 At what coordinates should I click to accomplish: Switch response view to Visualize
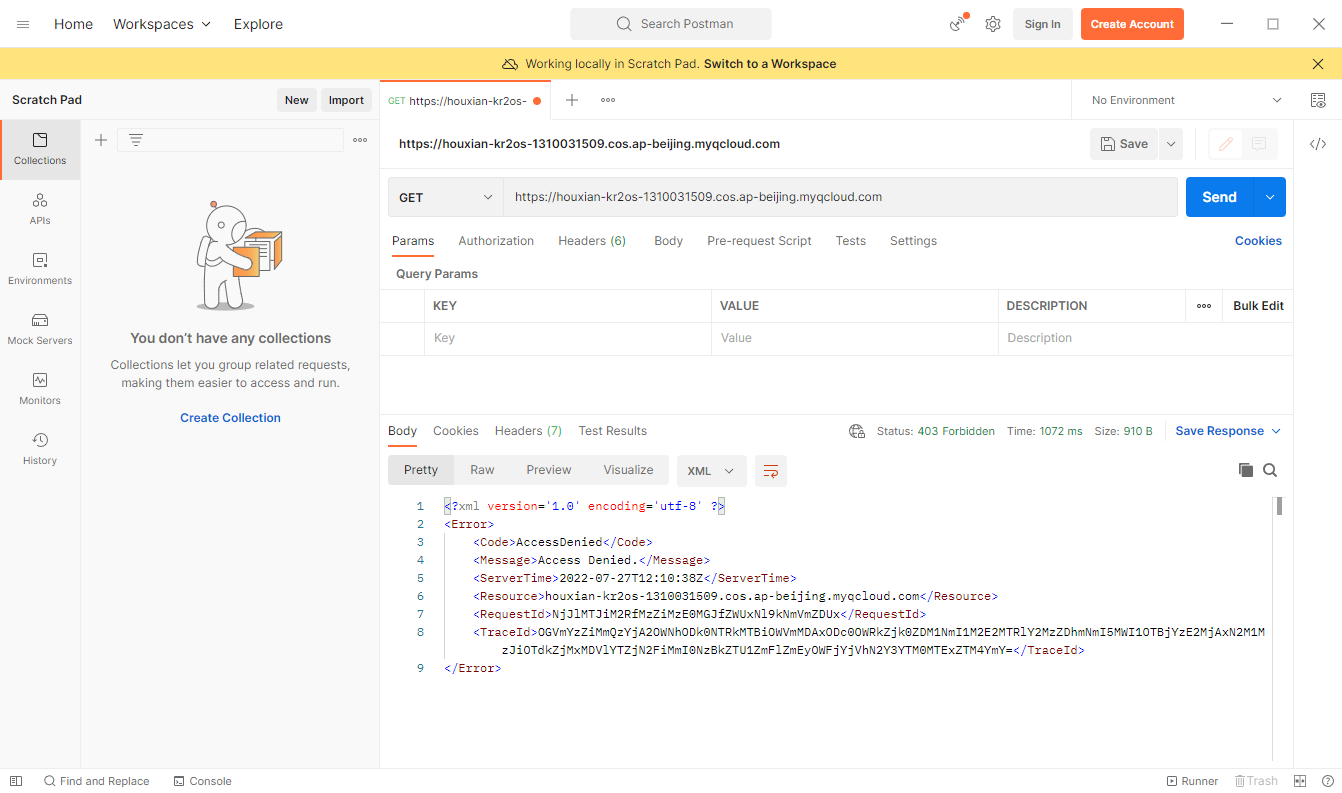point(628,470)
